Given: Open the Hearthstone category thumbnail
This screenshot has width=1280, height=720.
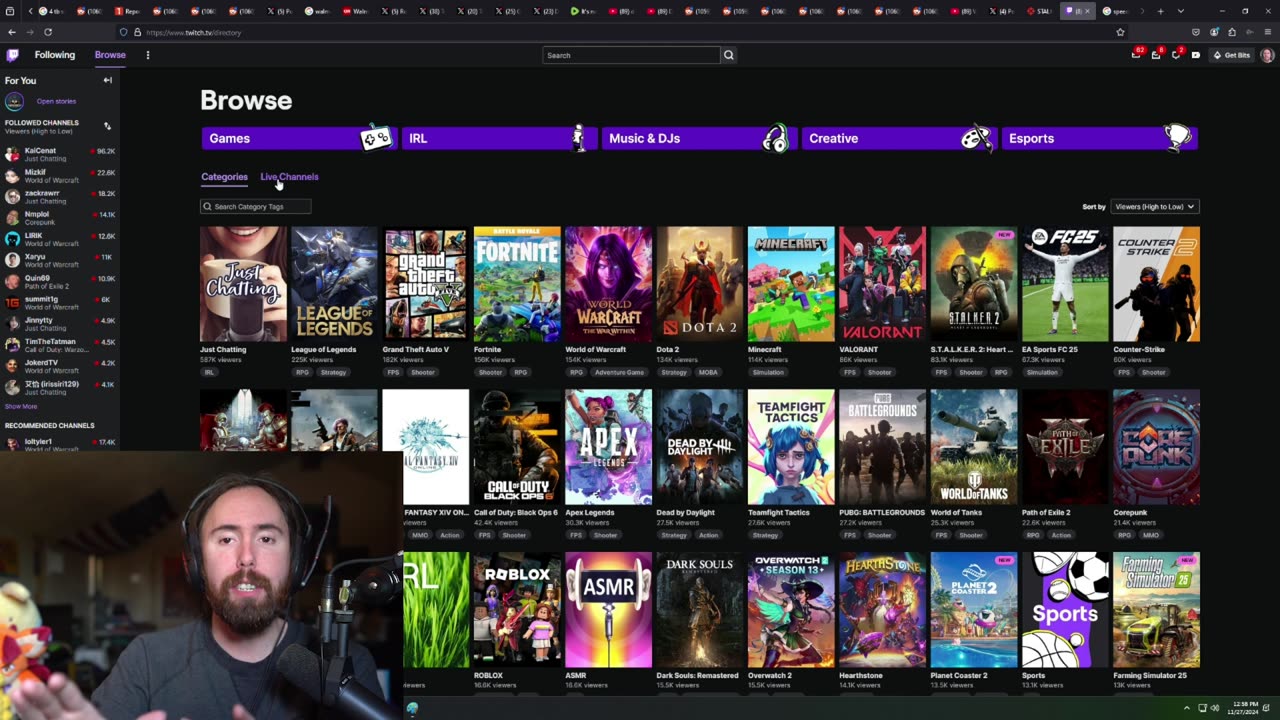Looking at the screenshot, I should point(882,610).
